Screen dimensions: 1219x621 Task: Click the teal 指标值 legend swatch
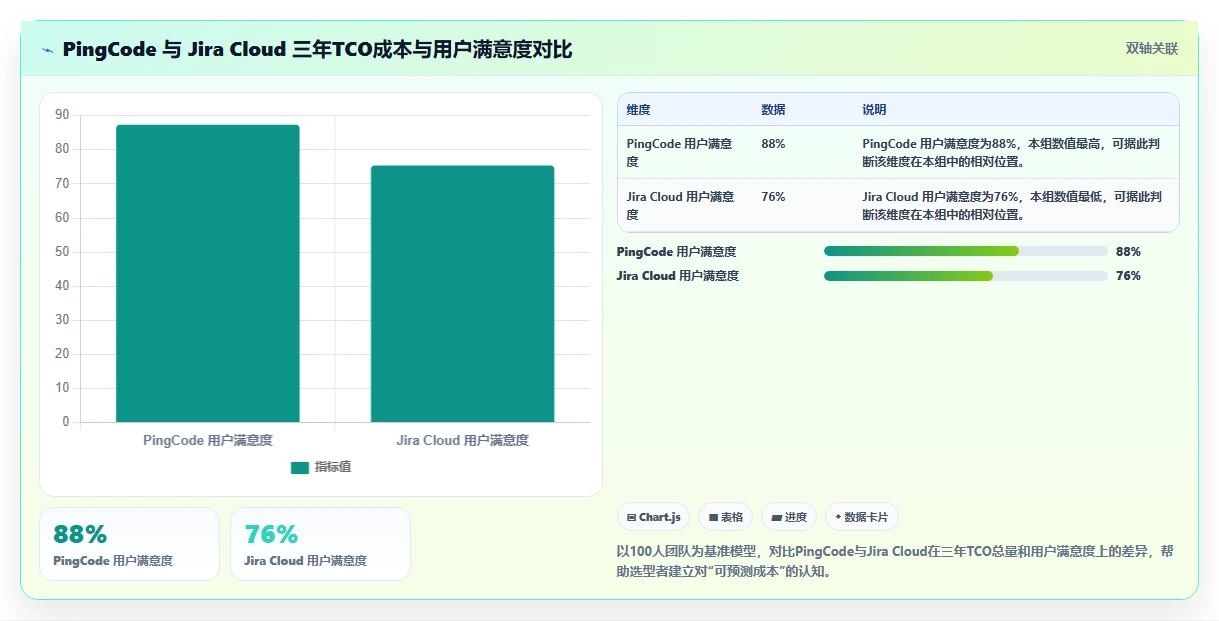[x=300, y=467]
